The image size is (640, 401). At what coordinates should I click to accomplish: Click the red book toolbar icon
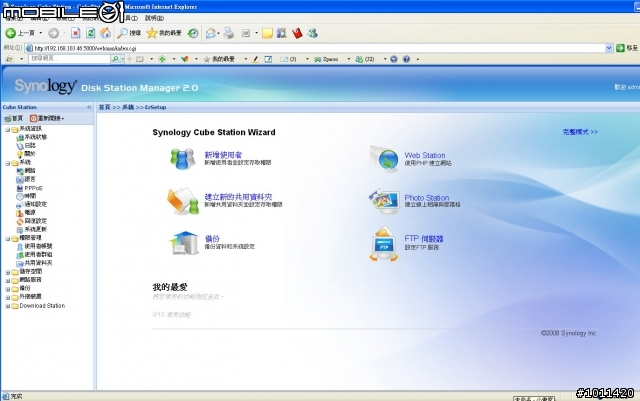point(297,33)
